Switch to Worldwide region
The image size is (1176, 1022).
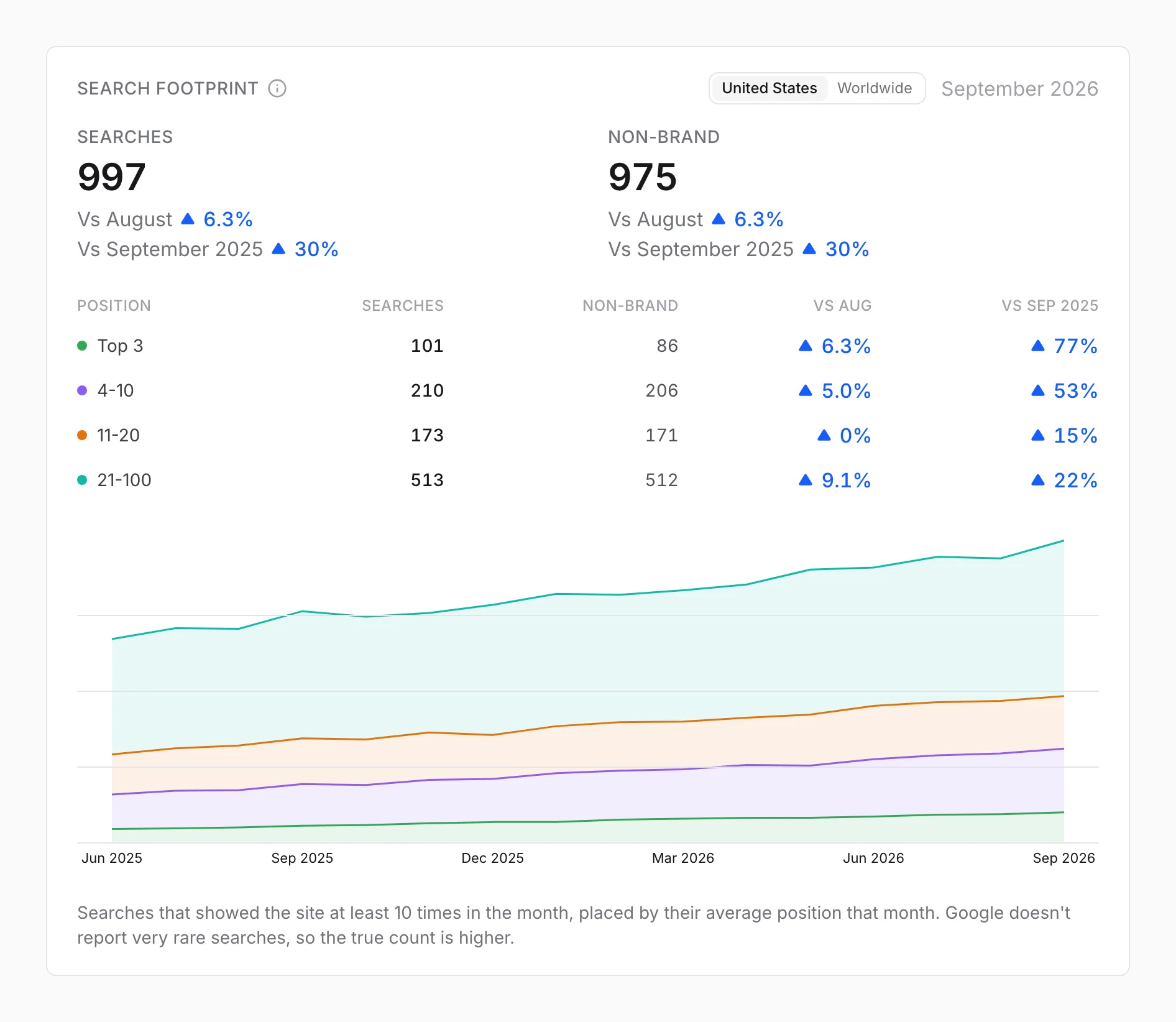tap(875, 88)
